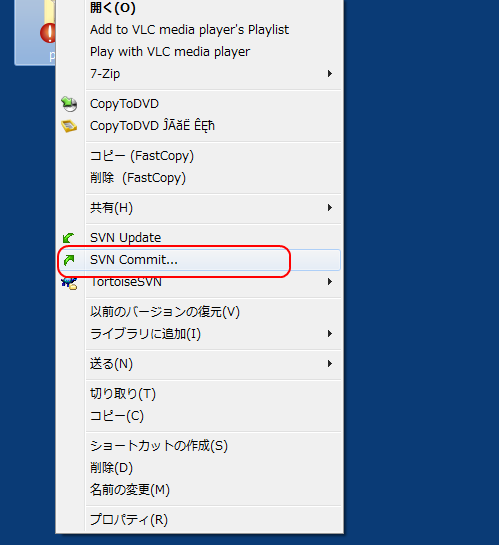Select 名前の変更(M) to rename
Viewport: 499px width, 545px height.
point(198,490)
